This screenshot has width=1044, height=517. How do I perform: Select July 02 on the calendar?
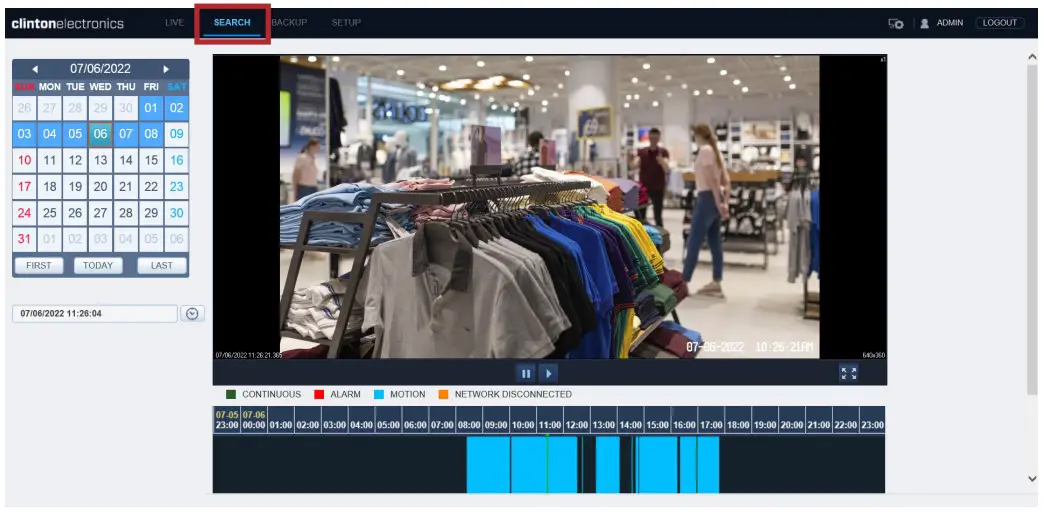click(176, 108)
